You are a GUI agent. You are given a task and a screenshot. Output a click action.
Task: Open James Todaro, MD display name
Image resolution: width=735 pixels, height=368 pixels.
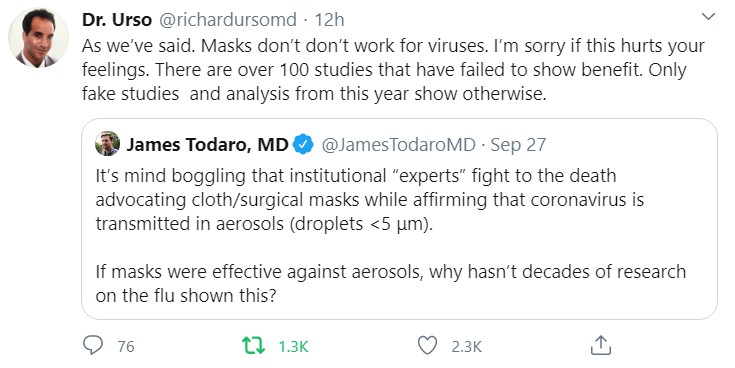(x=207, y=145)
